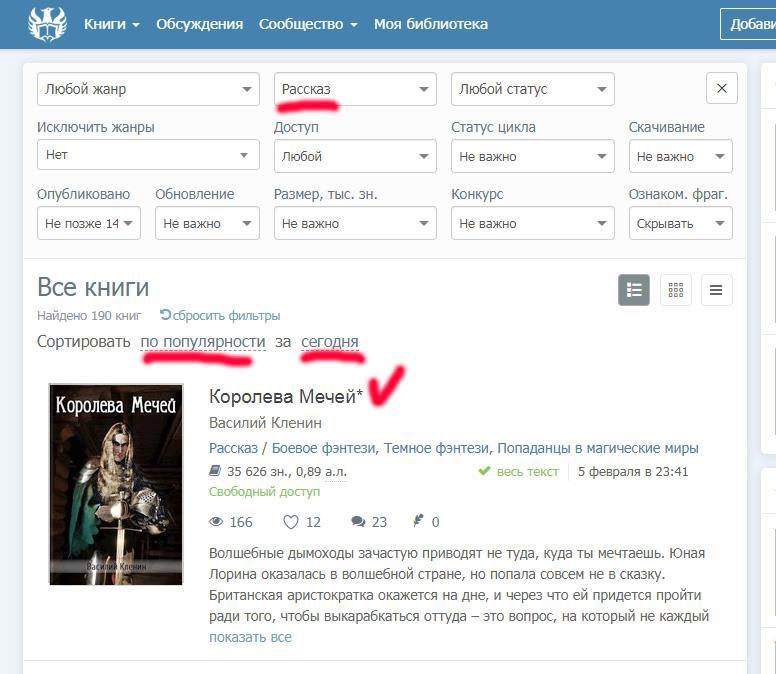Click 'показать все' to expand description
776x674 pixels.
[x=250, y=637]
